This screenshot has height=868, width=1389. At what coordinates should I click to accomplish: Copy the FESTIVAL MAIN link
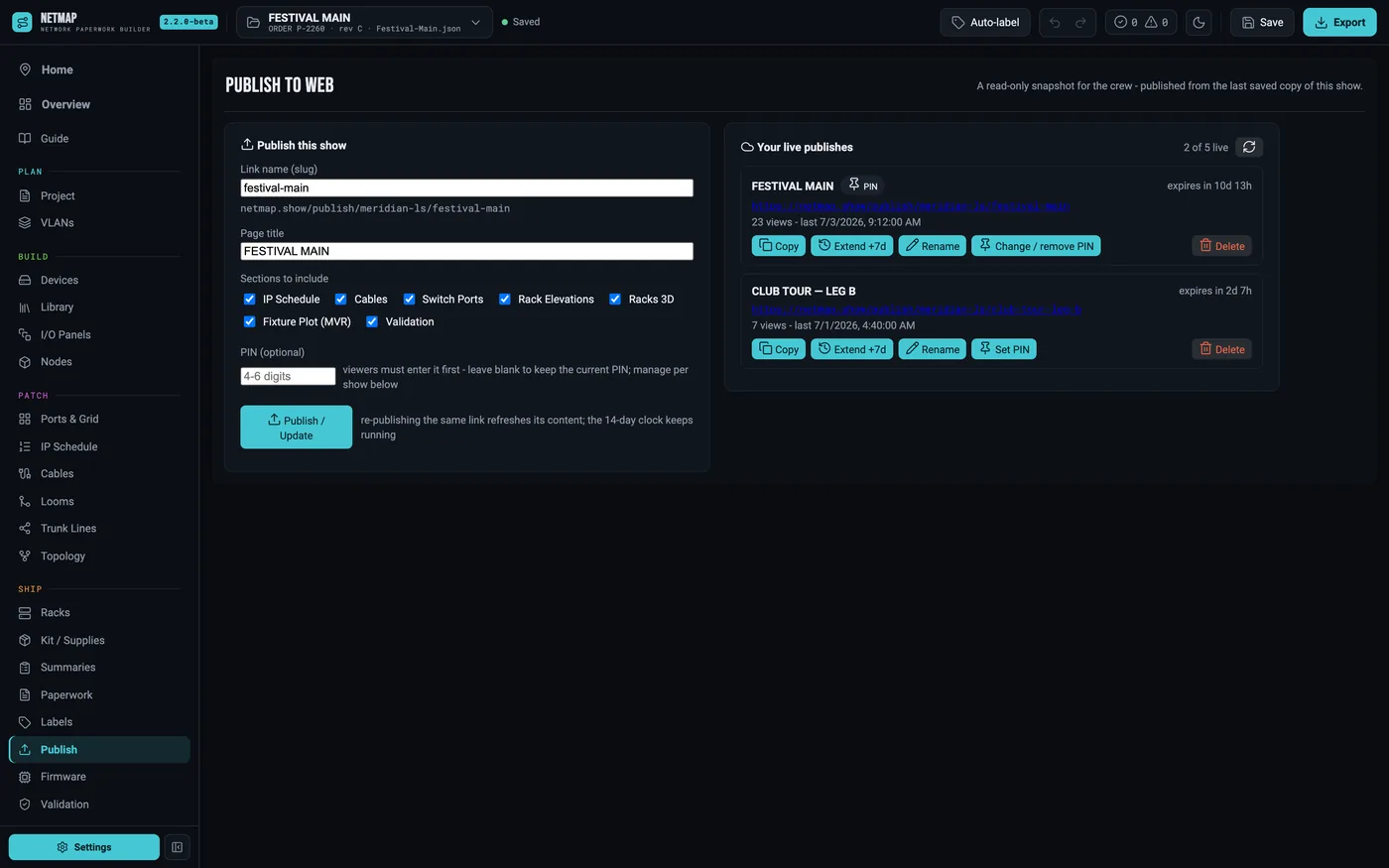(x=779, y=246)
